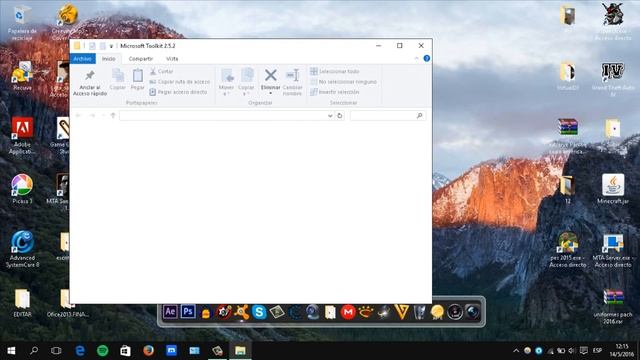Expand hidden system tray icons chevron

point(516,351)
